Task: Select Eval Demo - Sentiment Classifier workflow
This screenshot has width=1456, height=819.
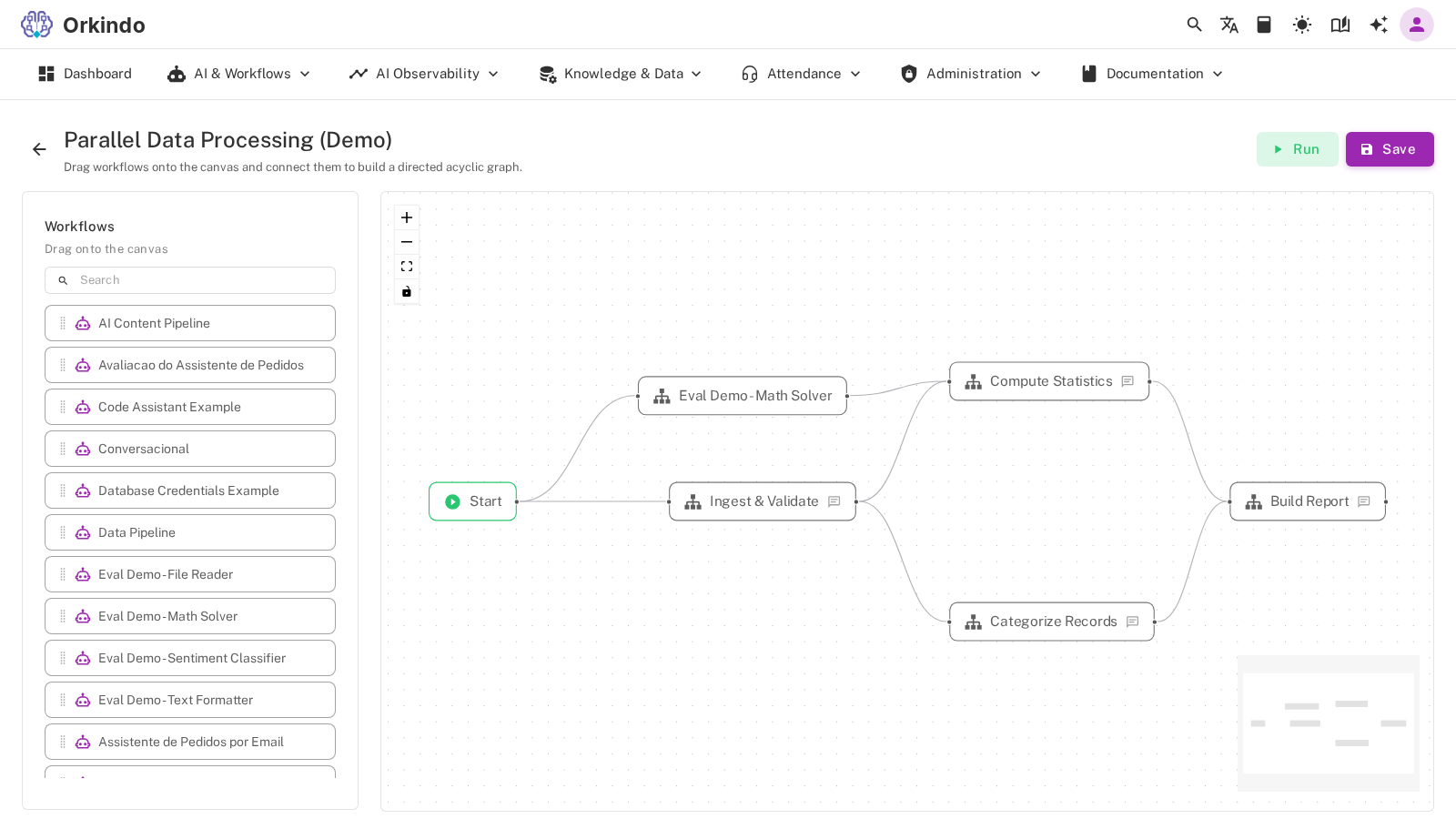Action: pyautogui.click(x=190, y=658)
